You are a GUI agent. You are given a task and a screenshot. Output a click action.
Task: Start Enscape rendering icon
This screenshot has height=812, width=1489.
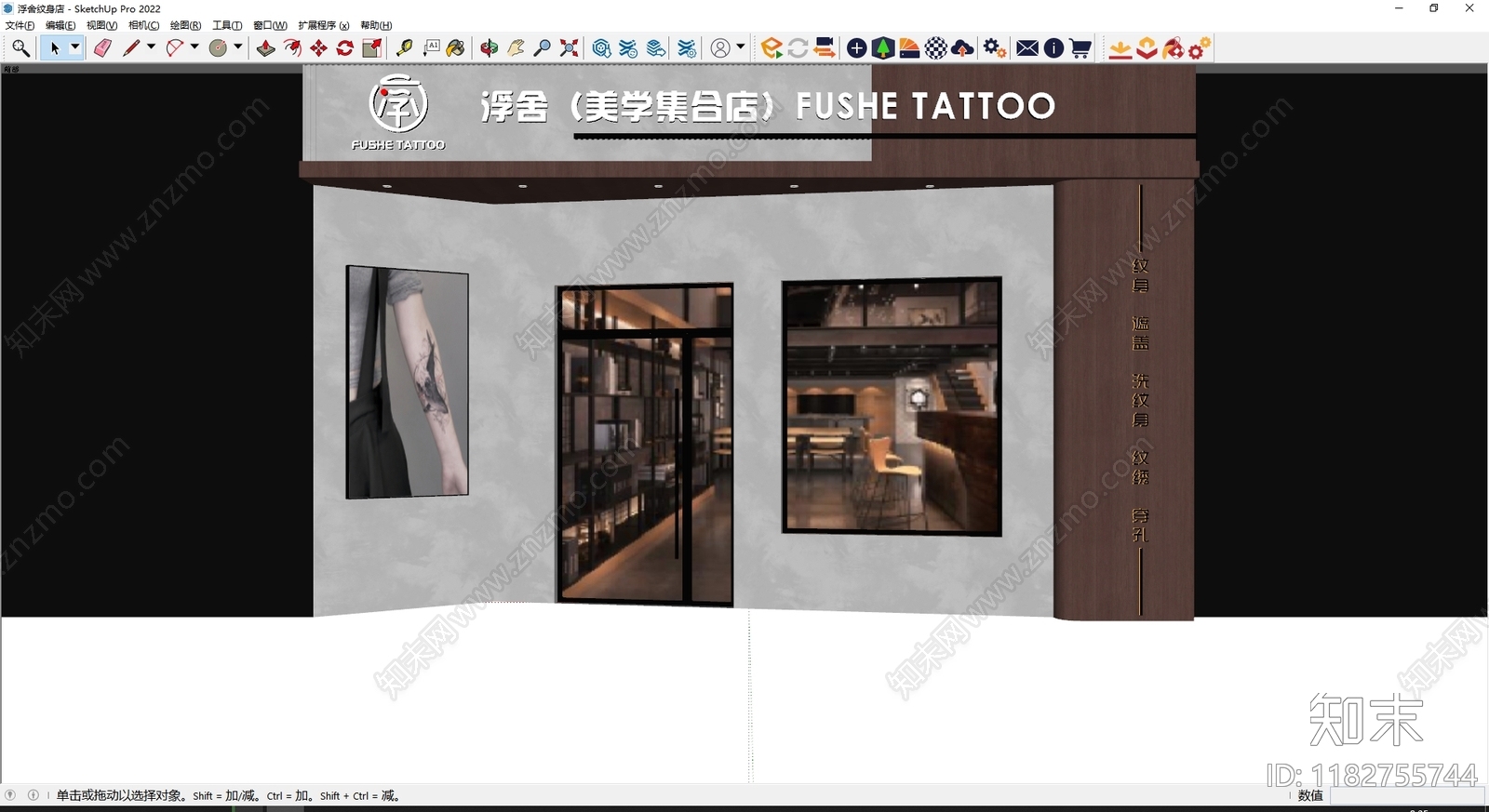click(771, 48)
